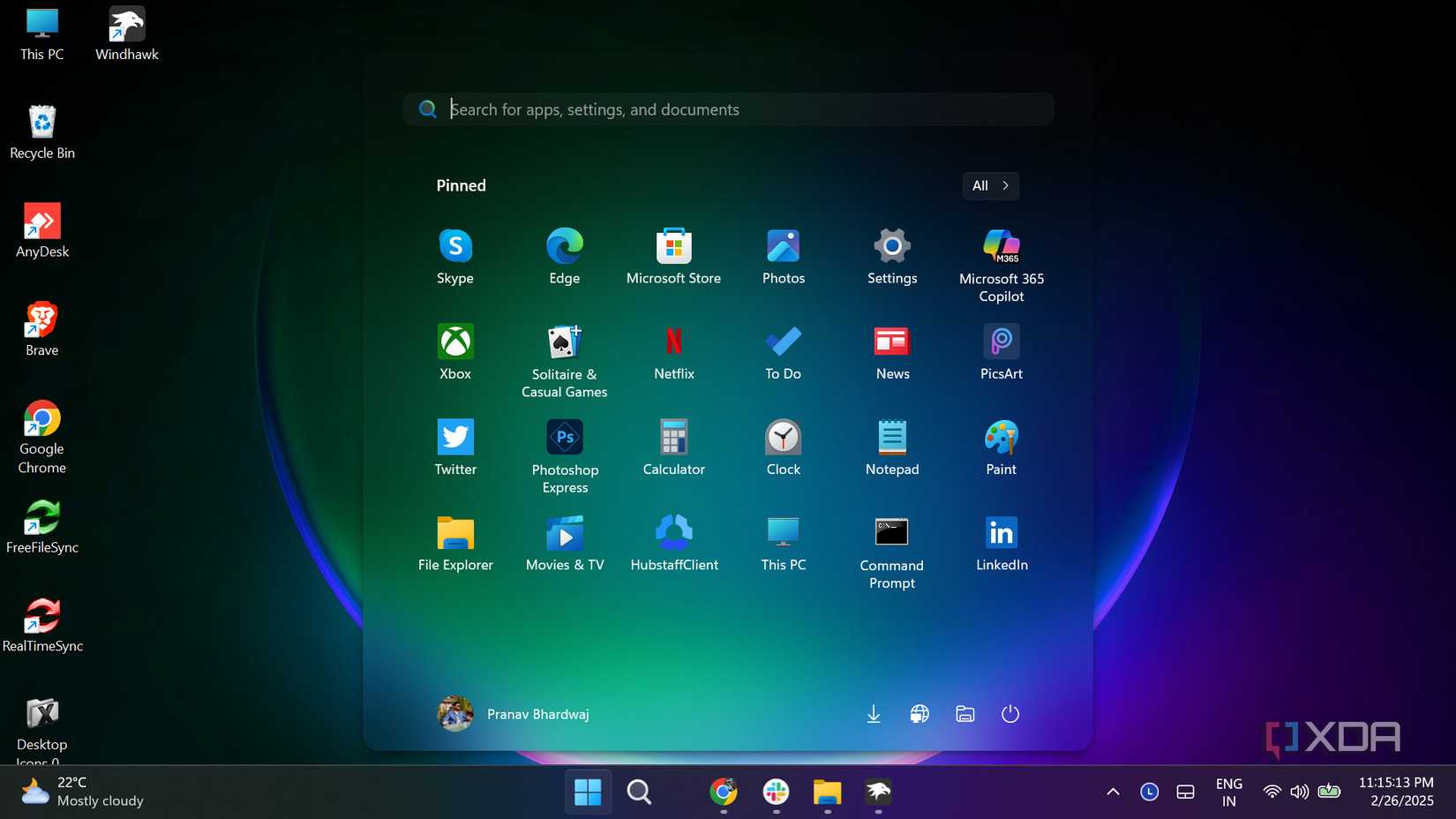Viewport: 1456px width, 819px height.
Task: Open the Wi-Fi quick settings in taskbar
Action: (x=1271, y=791)
